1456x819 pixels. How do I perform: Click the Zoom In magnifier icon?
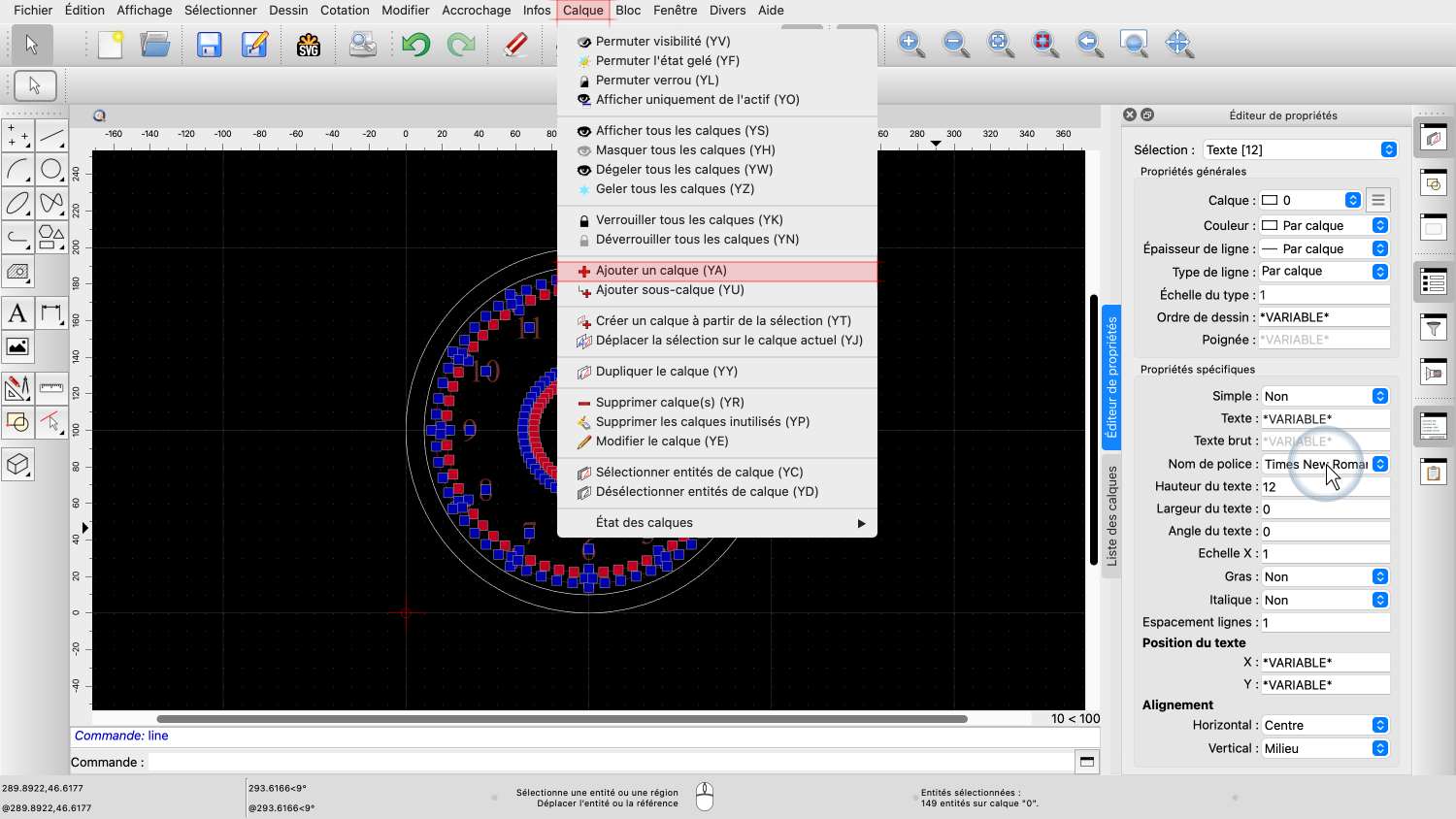(910, 44)
